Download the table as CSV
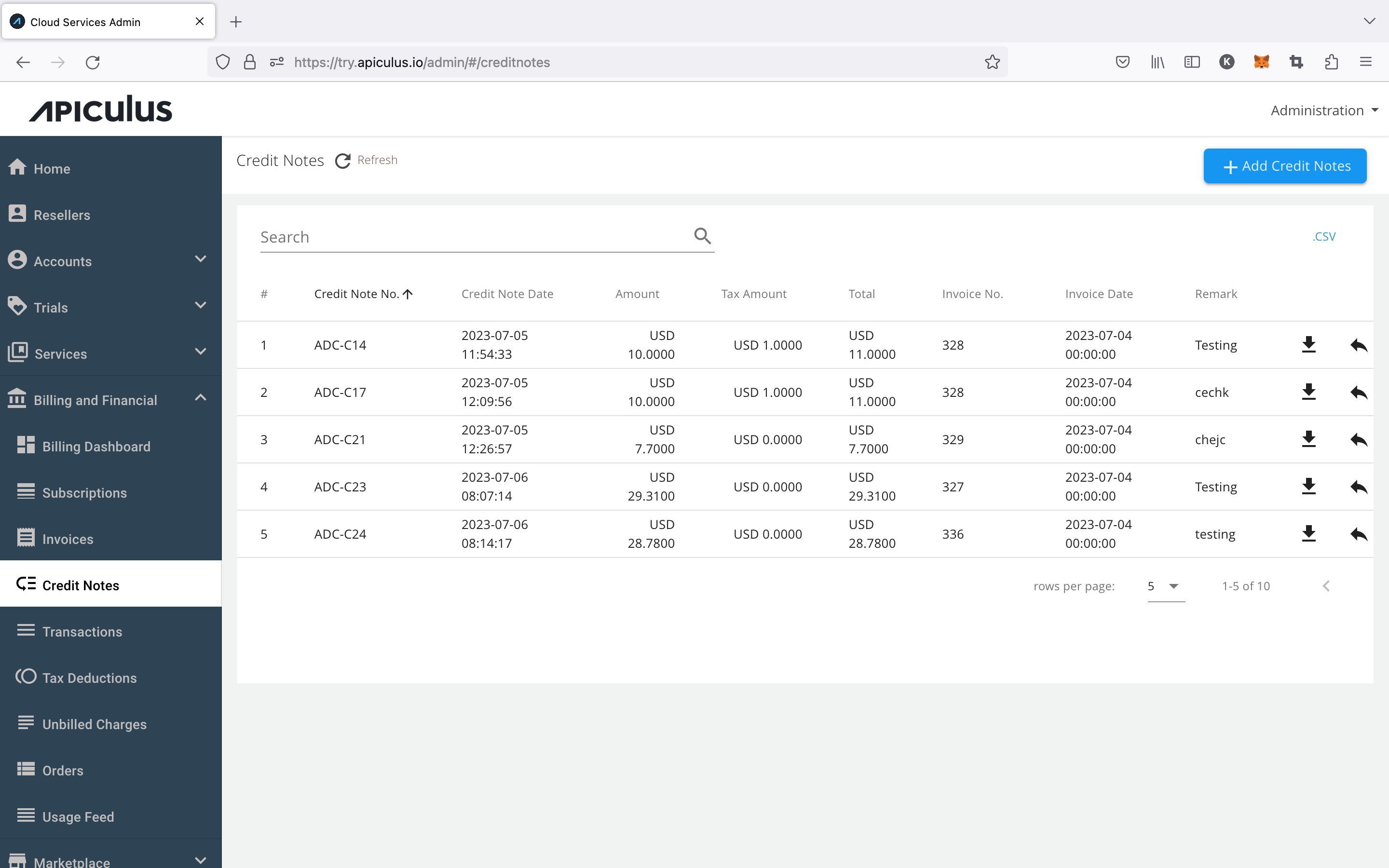This screenshot has width=1389, height=868. 1324,235
